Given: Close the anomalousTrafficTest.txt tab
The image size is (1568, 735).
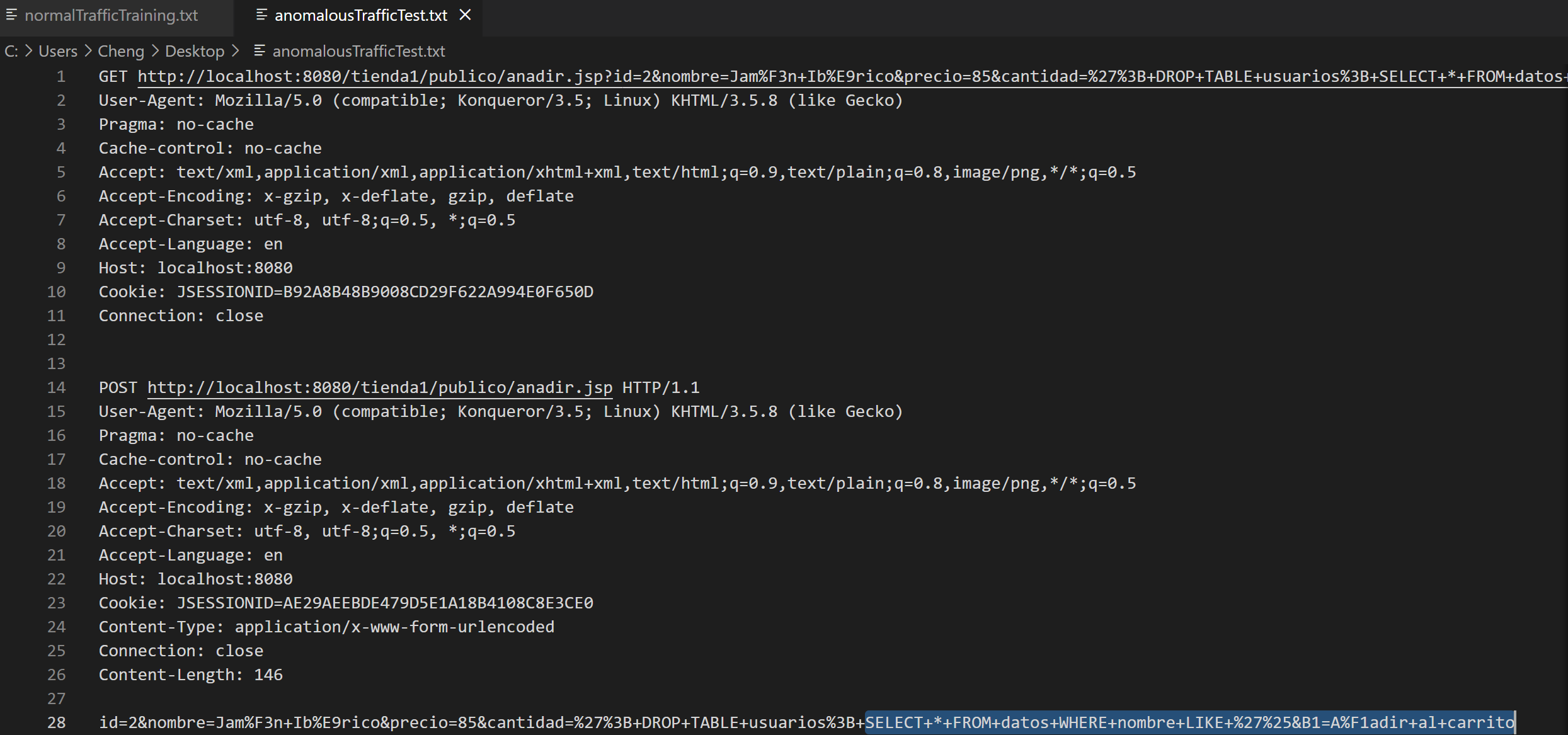Looking at the screenshot, I should point(465,14).
